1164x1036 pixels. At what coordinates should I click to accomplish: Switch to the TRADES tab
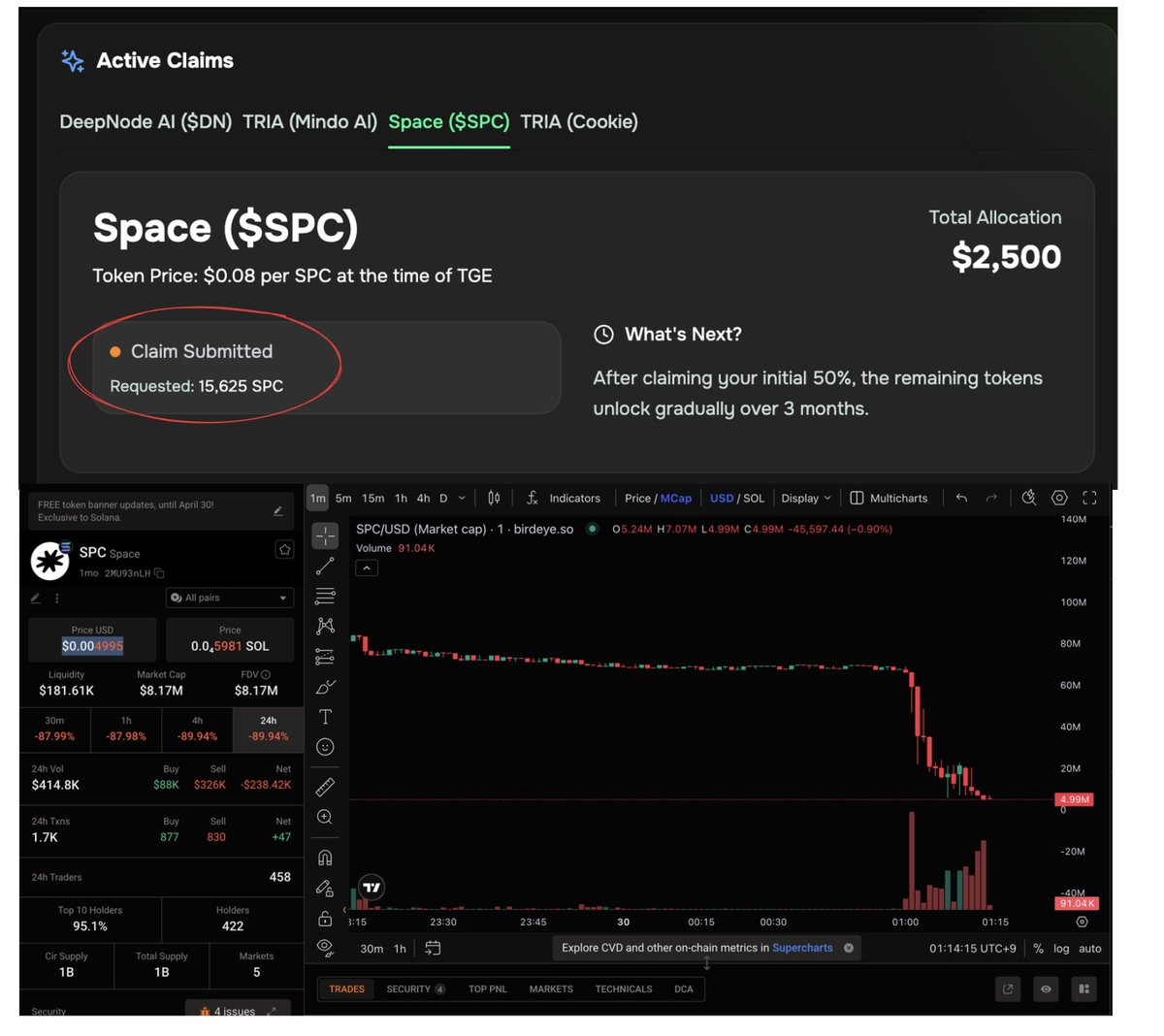click(x=346, y=989)
